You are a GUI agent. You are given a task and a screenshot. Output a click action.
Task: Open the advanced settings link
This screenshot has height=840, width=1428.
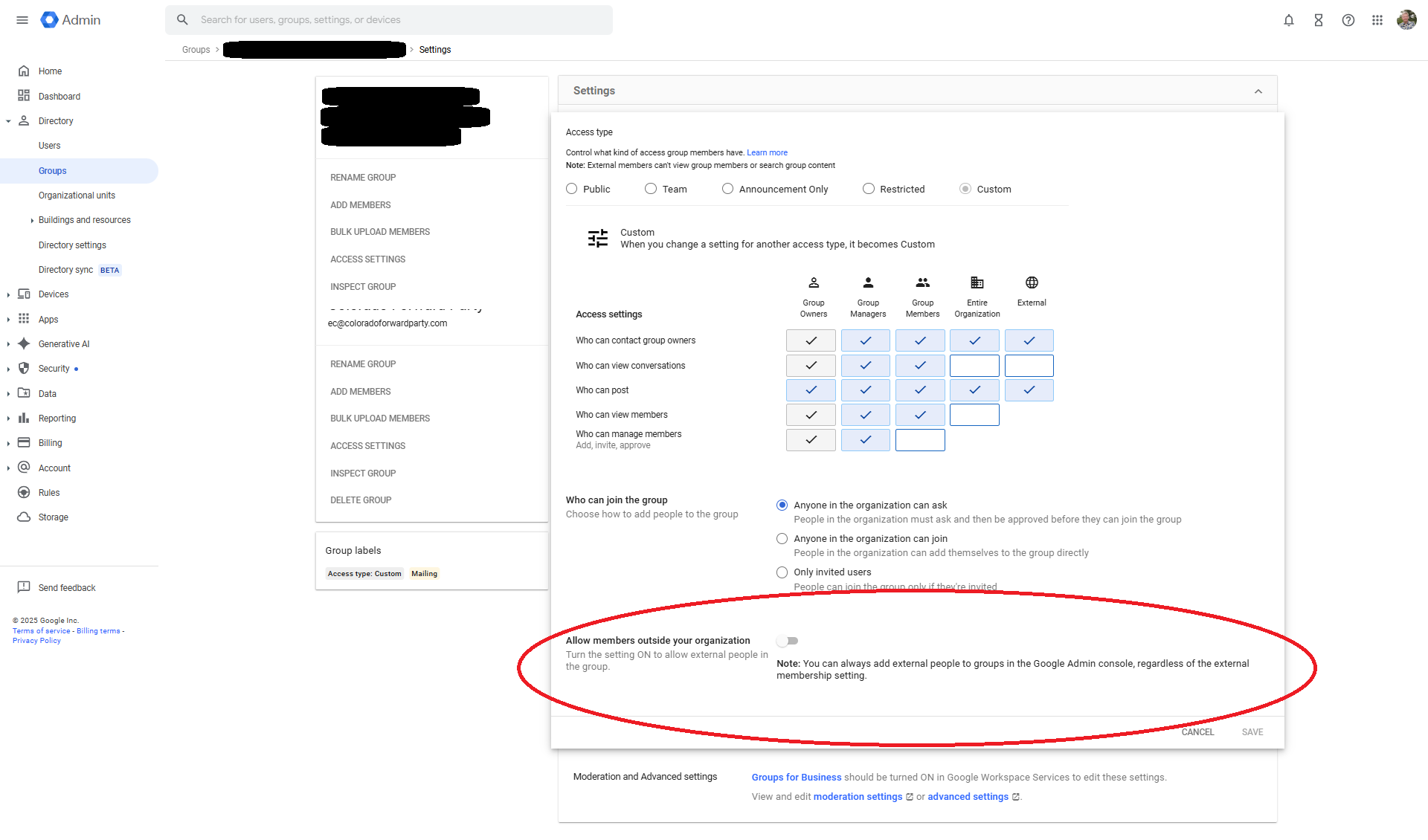(968, 797)
